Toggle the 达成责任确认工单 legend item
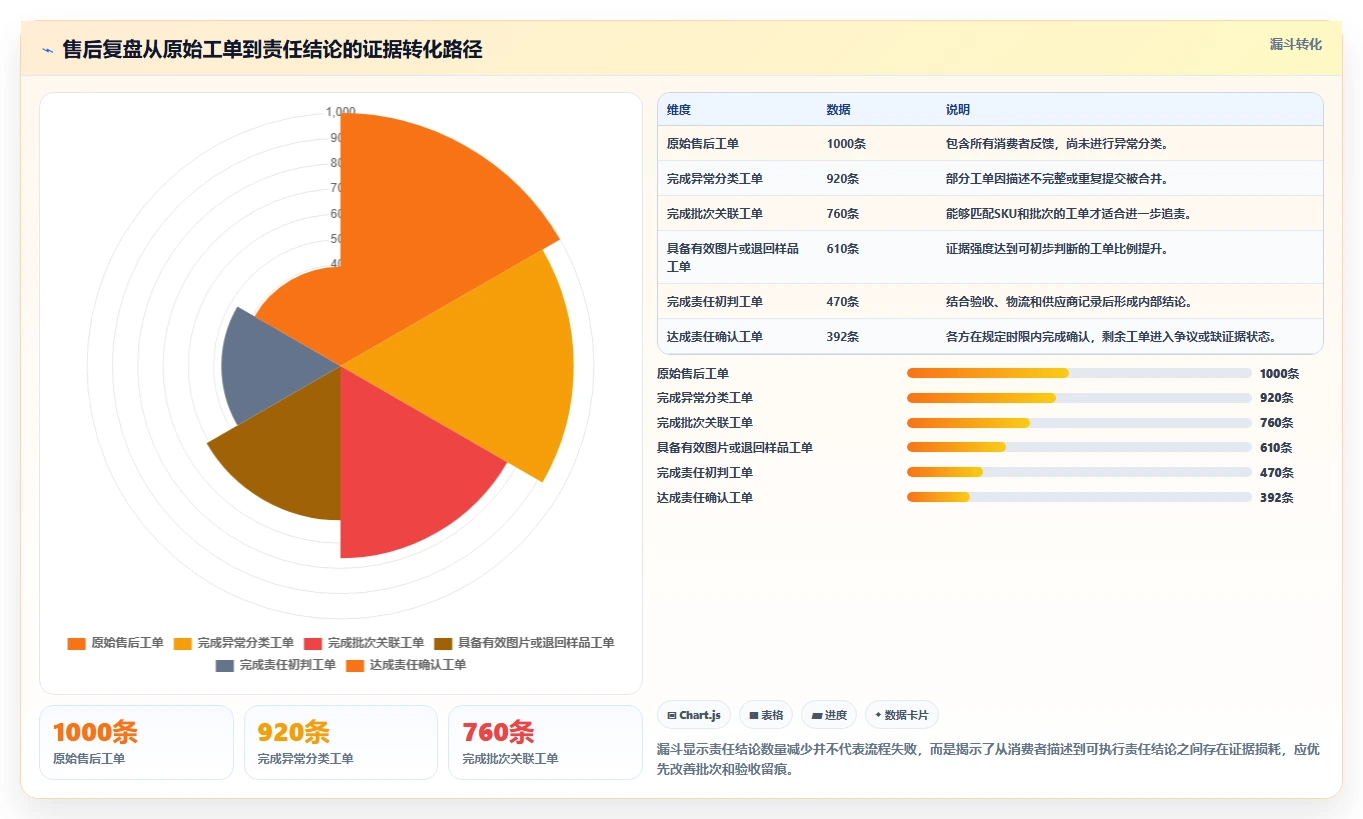 405,665
